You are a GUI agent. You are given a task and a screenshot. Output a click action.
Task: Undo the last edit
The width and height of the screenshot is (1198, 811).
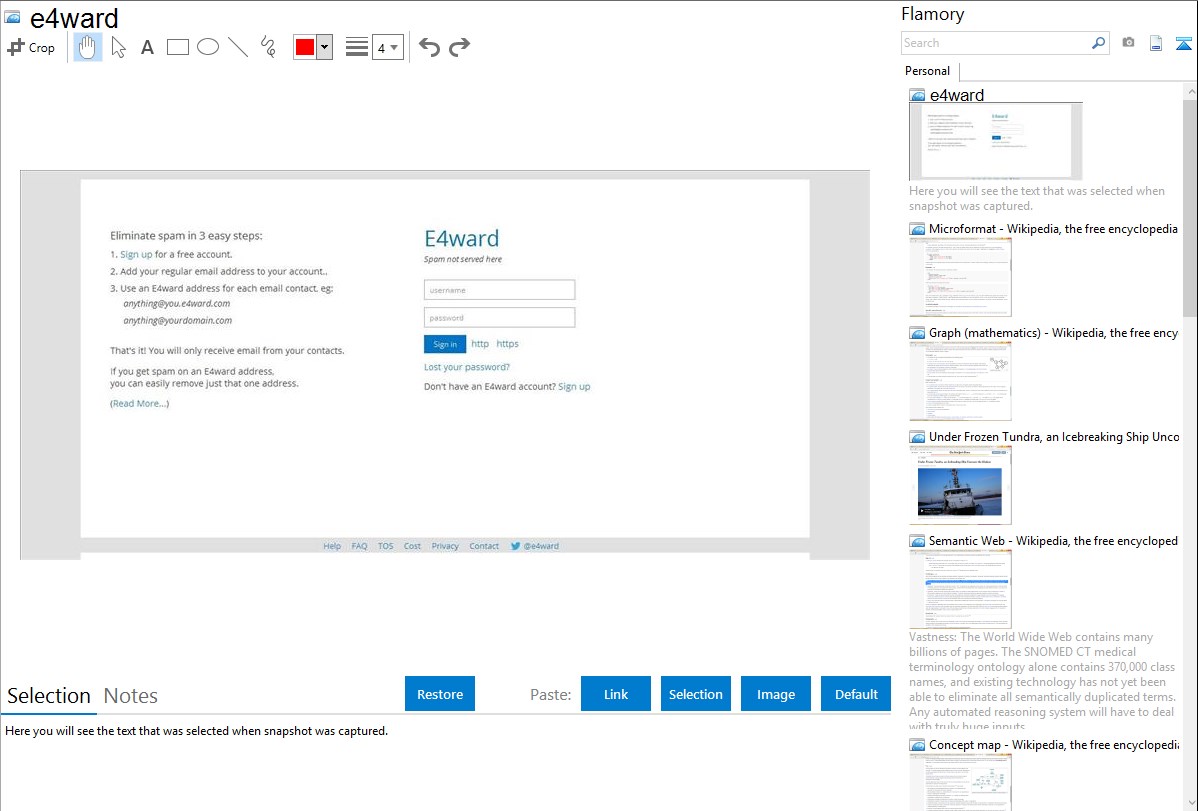[x=429, y=47]
